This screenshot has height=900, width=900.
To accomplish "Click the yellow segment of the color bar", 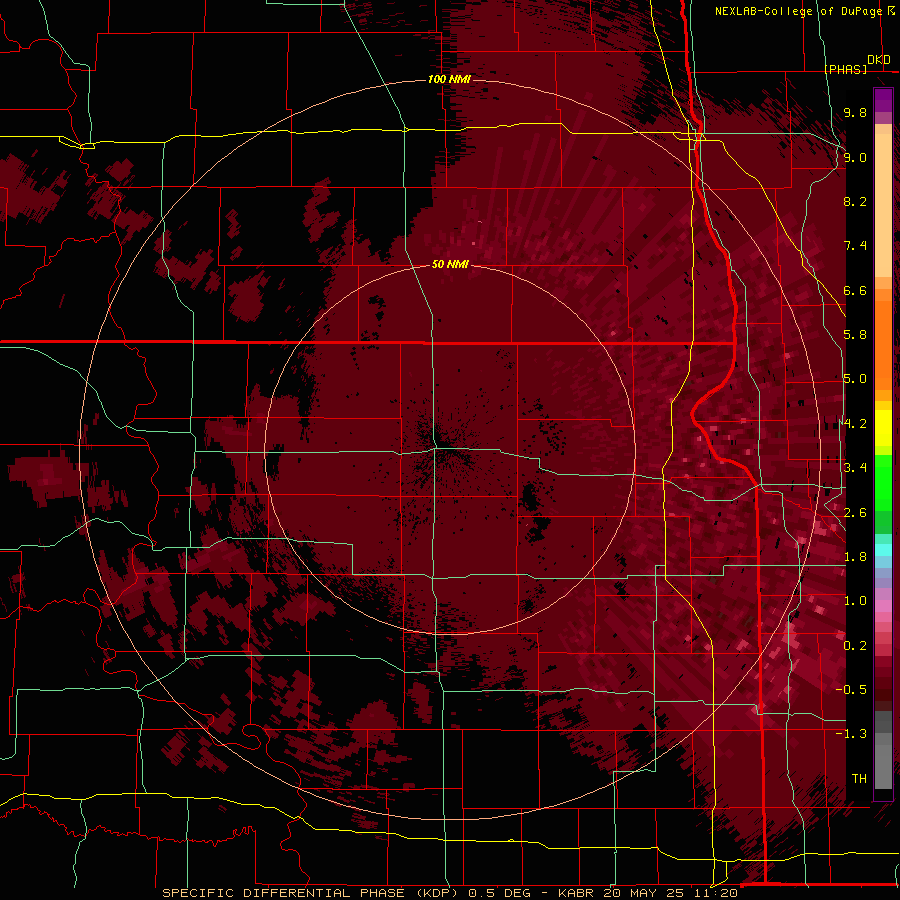I will tap(883, 428).
